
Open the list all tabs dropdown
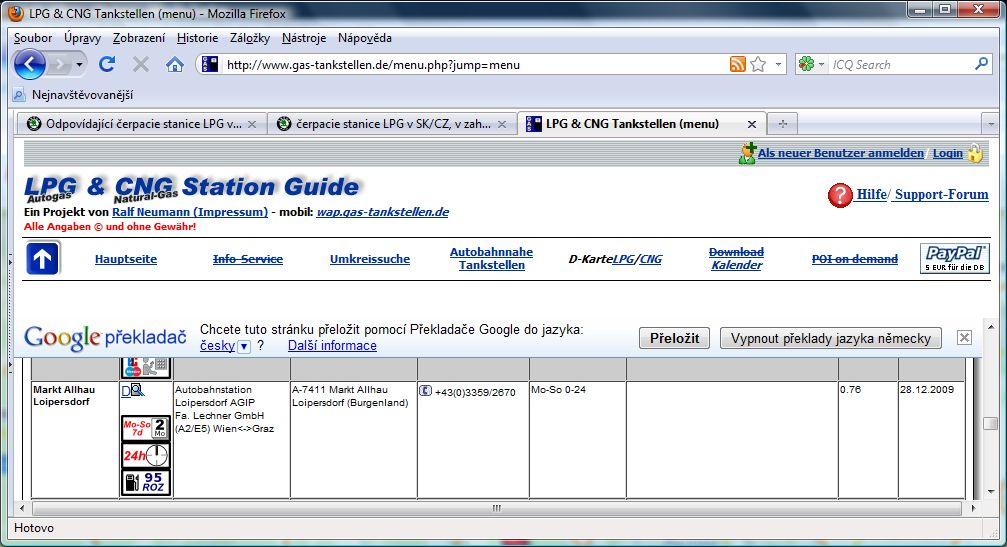click(x=990, y=124)
